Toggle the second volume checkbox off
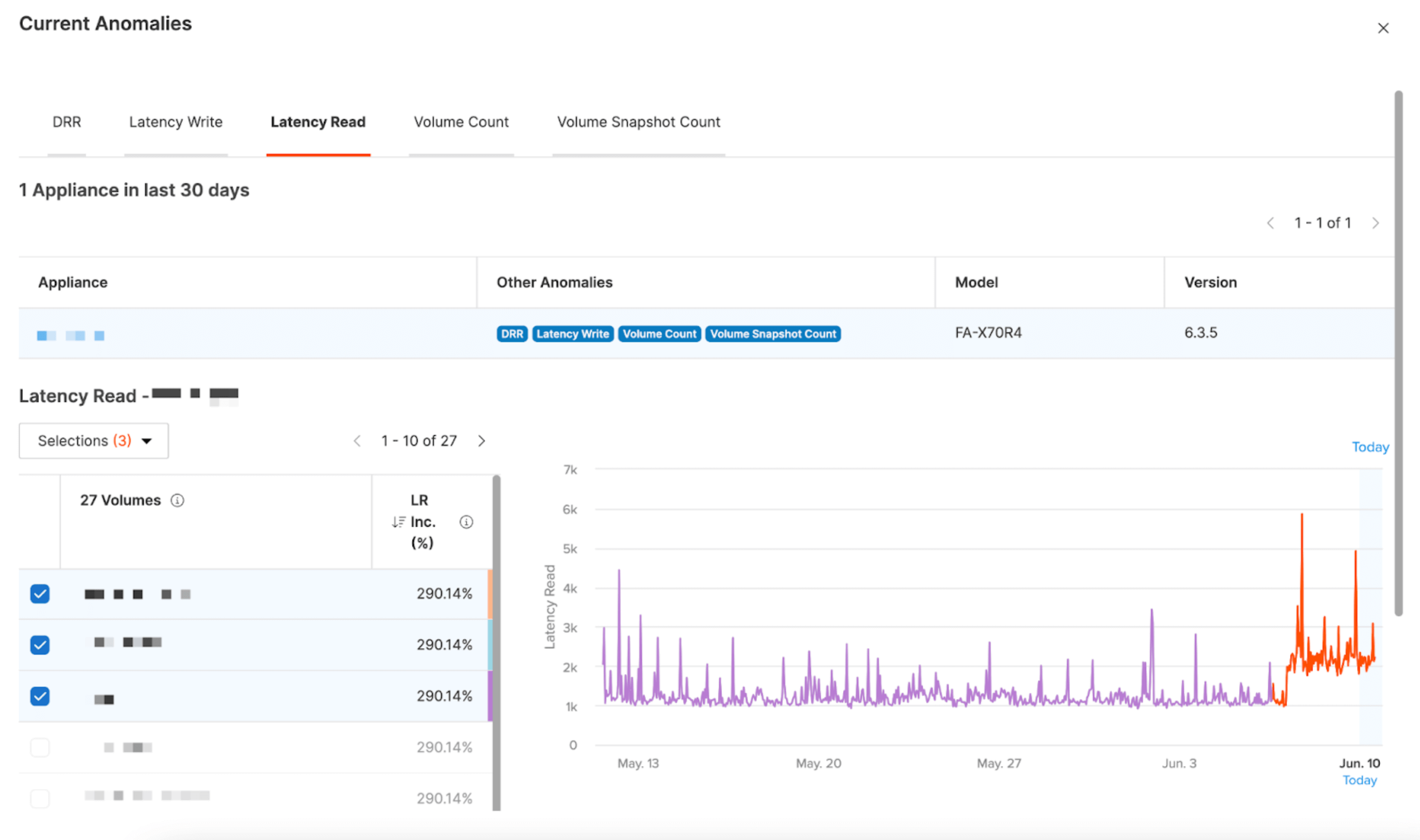The image size is (1420, 840). [39, 644]
